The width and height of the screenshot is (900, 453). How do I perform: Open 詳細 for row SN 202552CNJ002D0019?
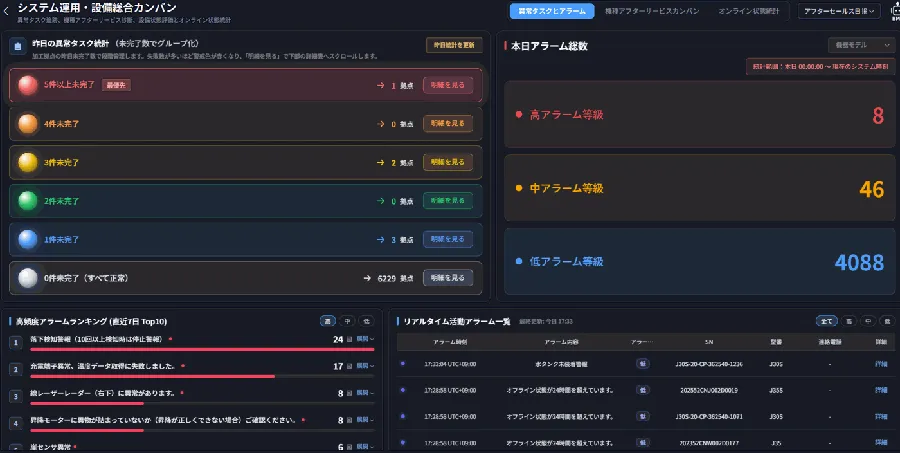[x=881, y=390]
